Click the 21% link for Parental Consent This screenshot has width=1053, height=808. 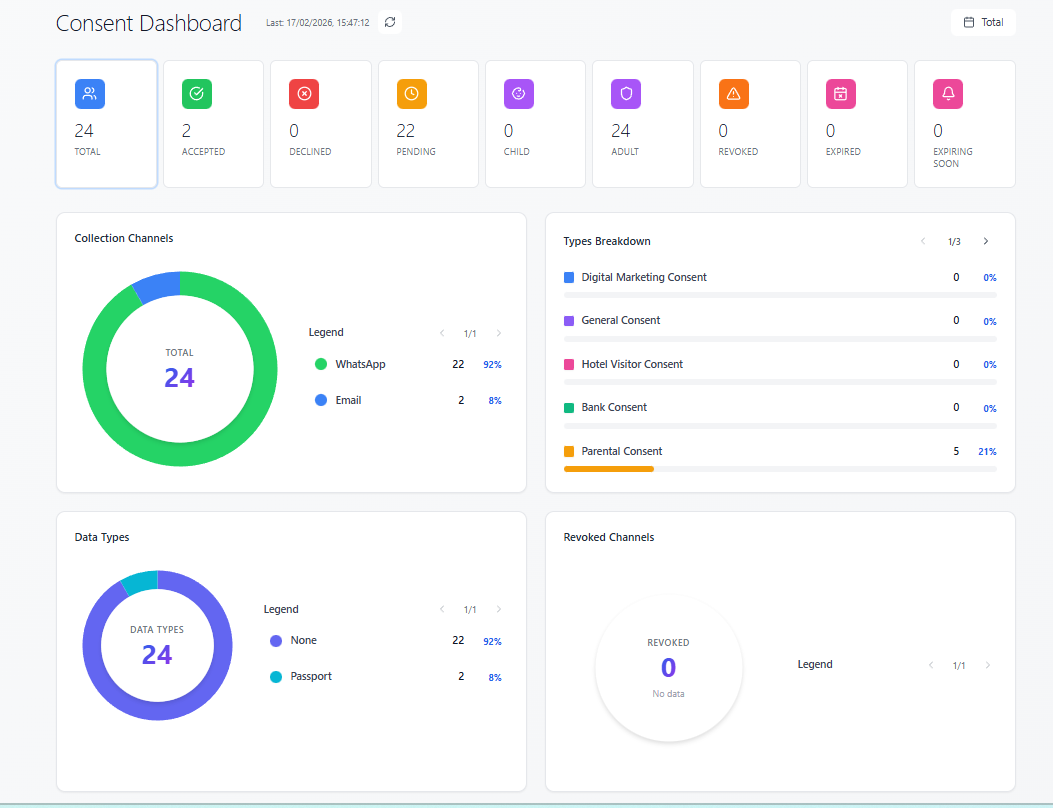pos(987,451)
